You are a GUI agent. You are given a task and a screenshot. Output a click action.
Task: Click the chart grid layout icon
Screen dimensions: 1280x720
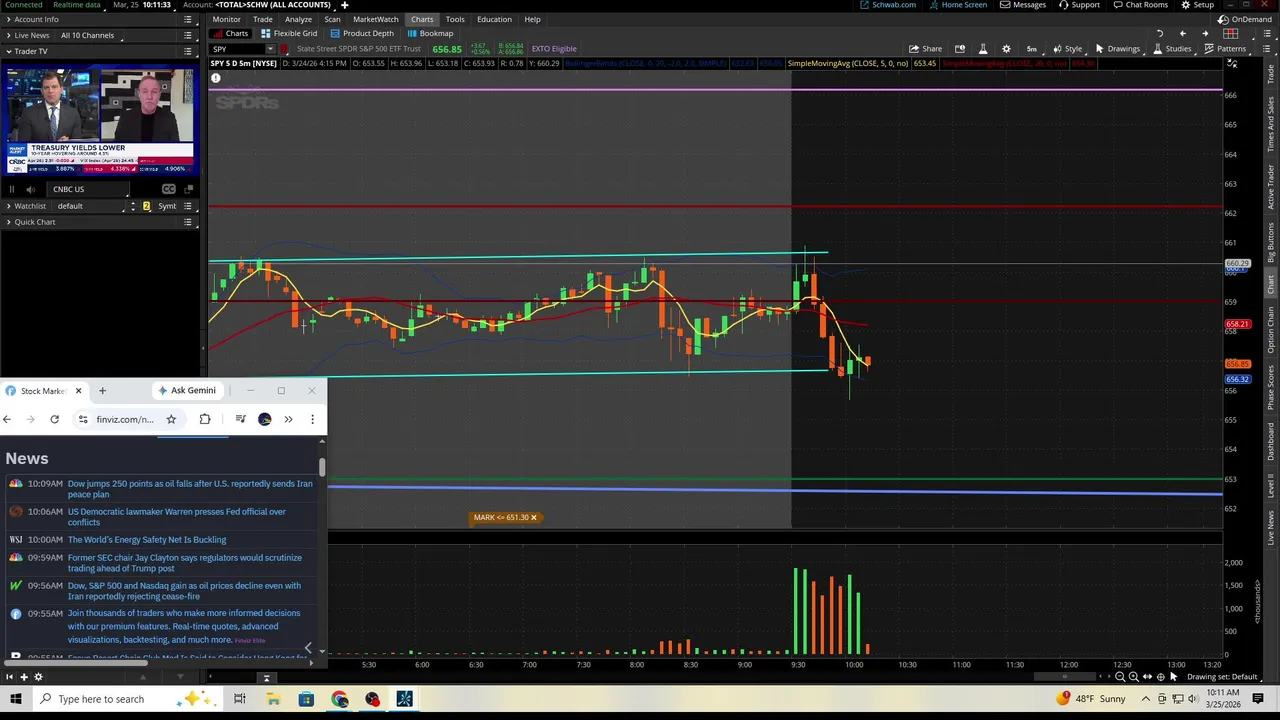tap(1230, 34)
